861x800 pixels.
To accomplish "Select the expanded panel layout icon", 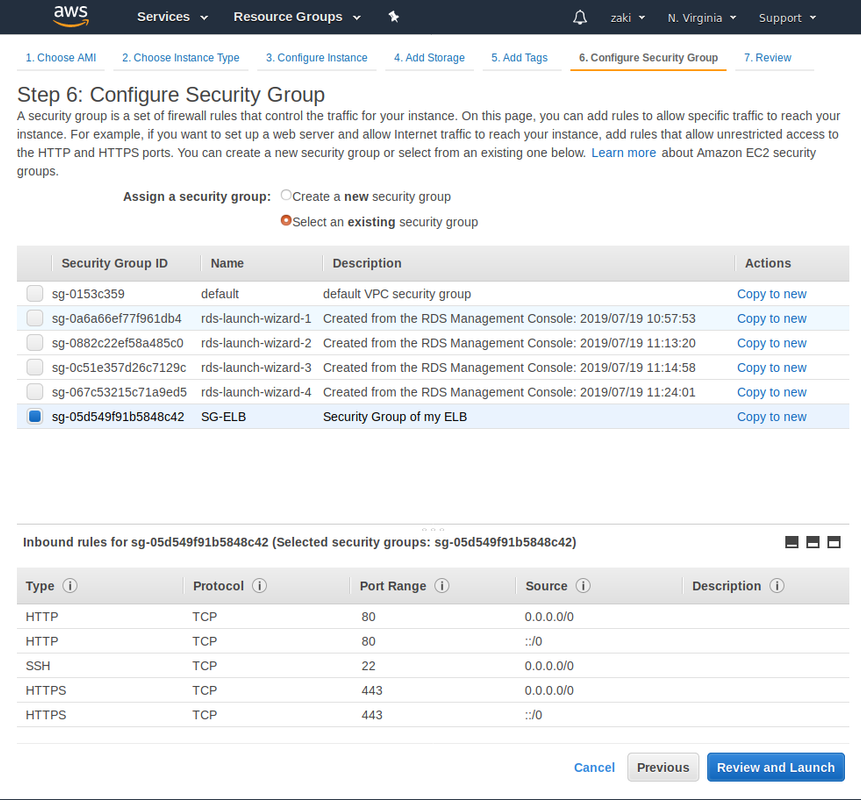I will 835,541.
